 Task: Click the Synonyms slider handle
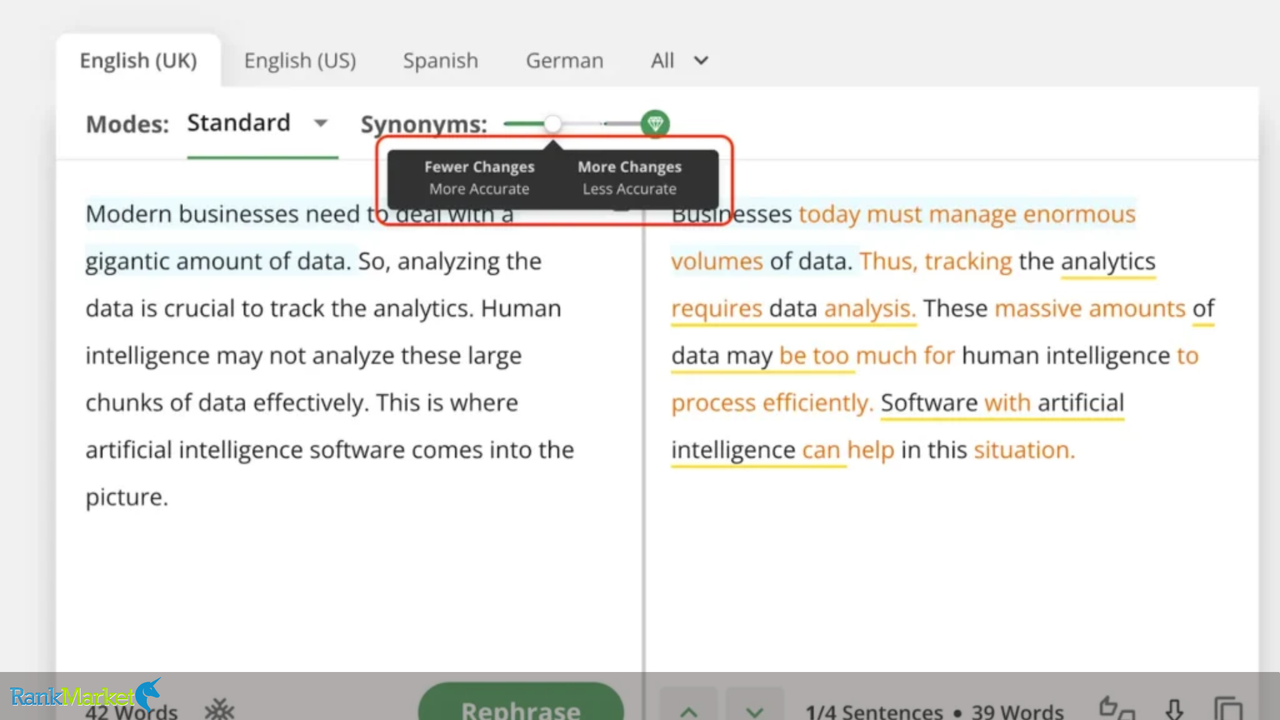pos(553,124)
